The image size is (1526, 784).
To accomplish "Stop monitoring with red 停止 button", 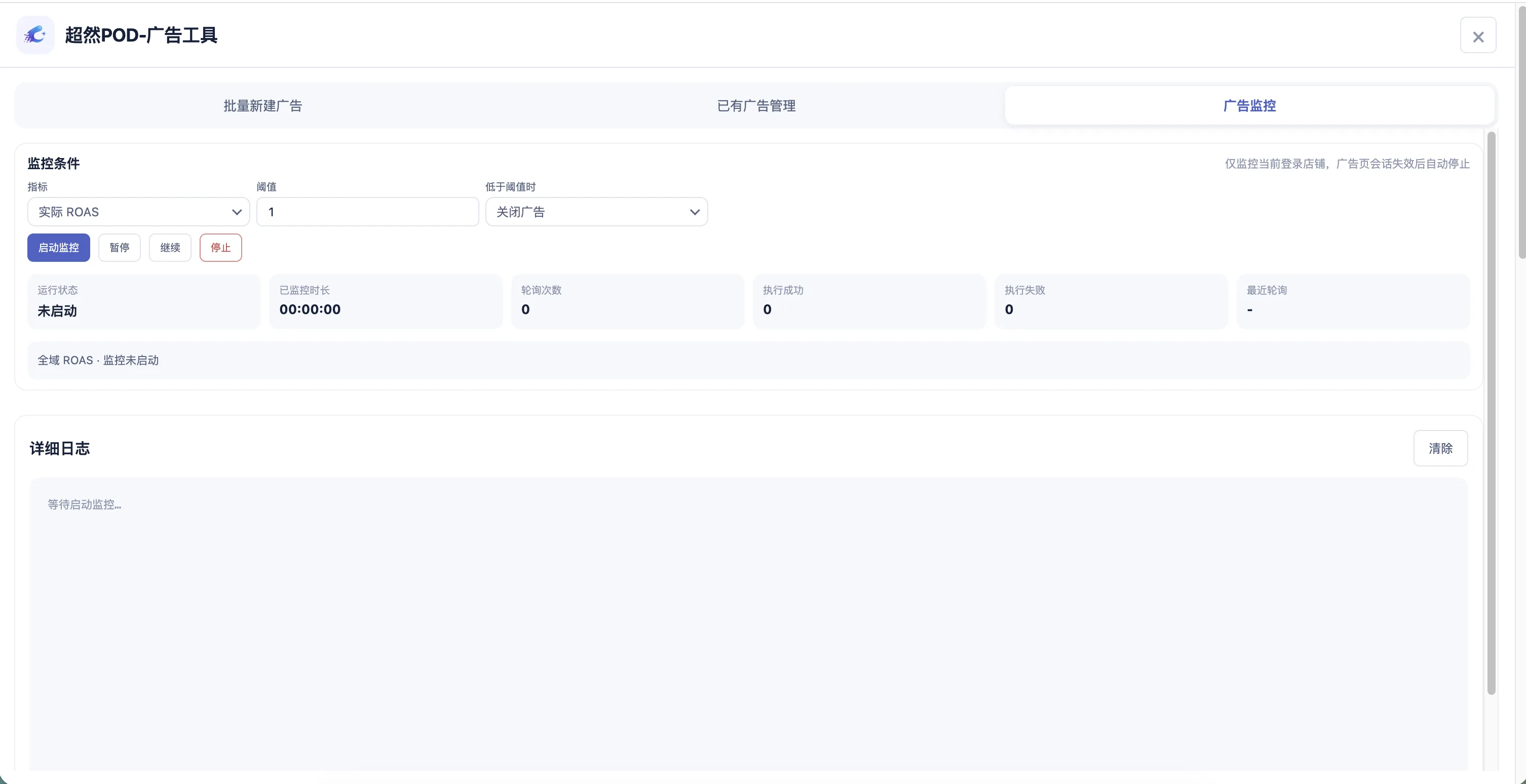I will (220, 248).
